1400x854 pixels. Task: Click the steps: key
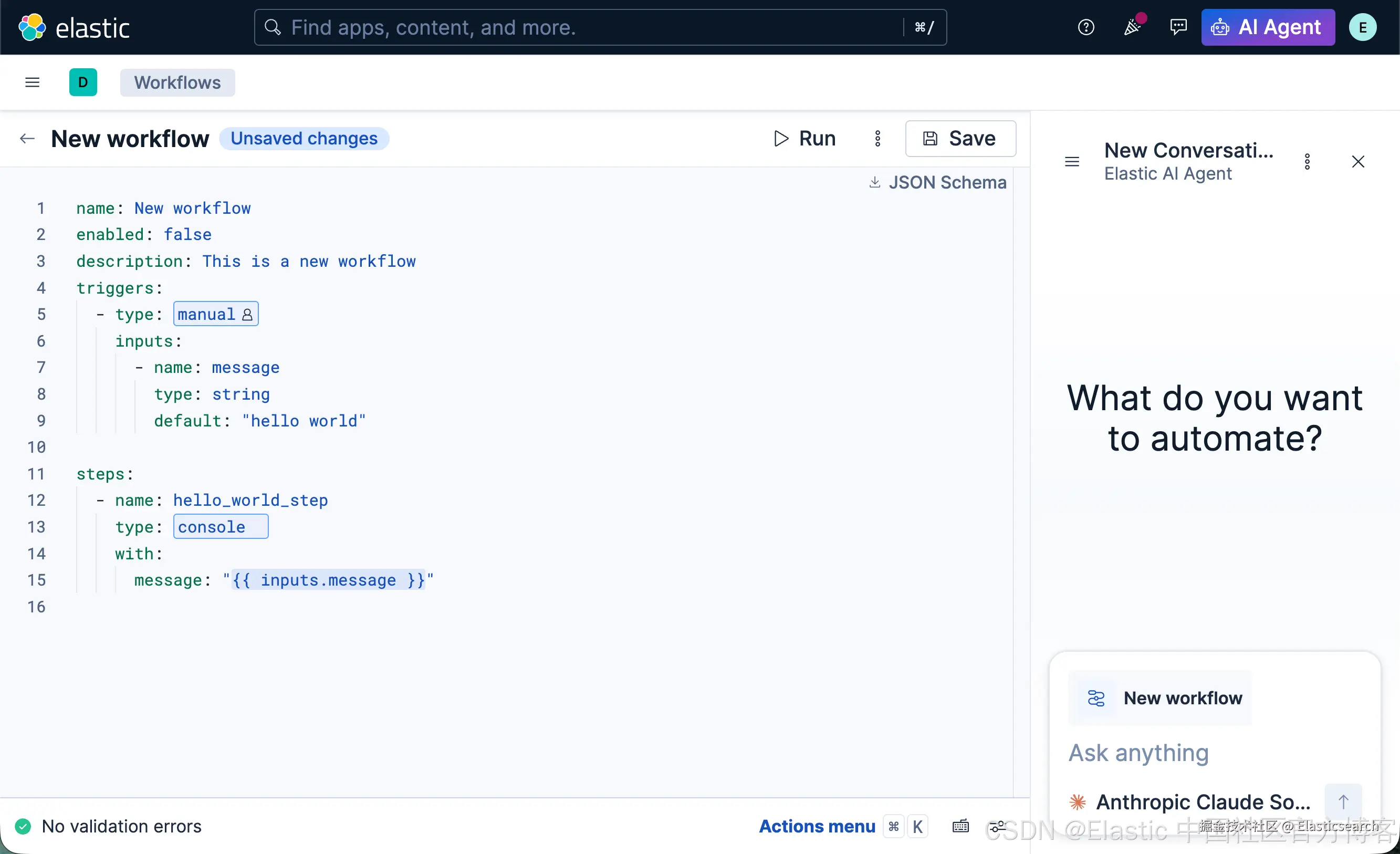click(105, 473)
